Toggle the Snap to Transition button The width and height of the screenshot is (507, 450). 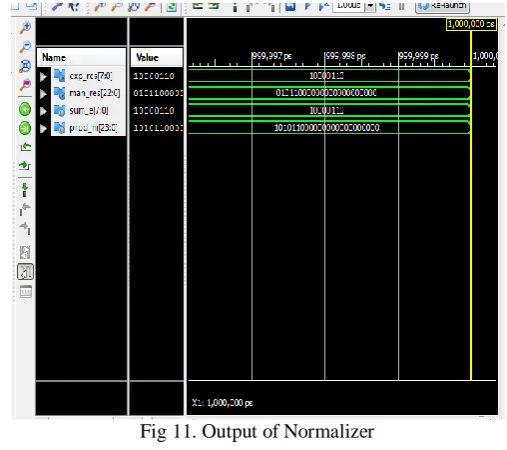click(25, 271)
